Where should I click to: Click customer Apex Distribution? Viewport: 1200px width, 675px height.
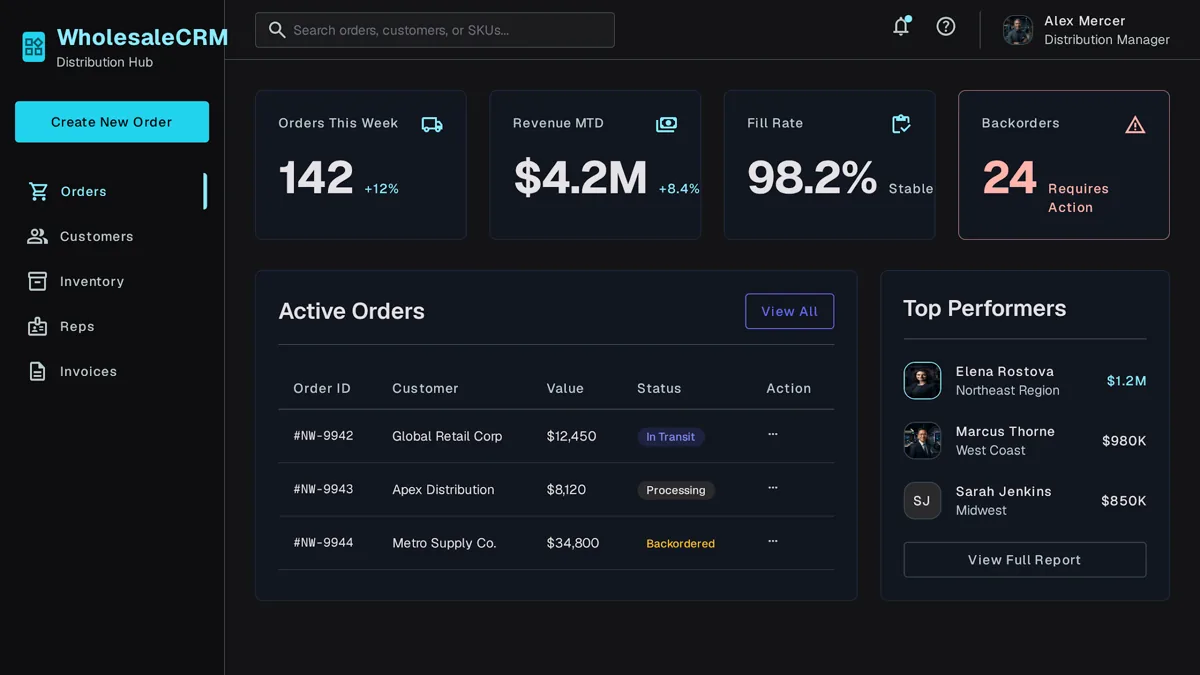click(443, 490)
